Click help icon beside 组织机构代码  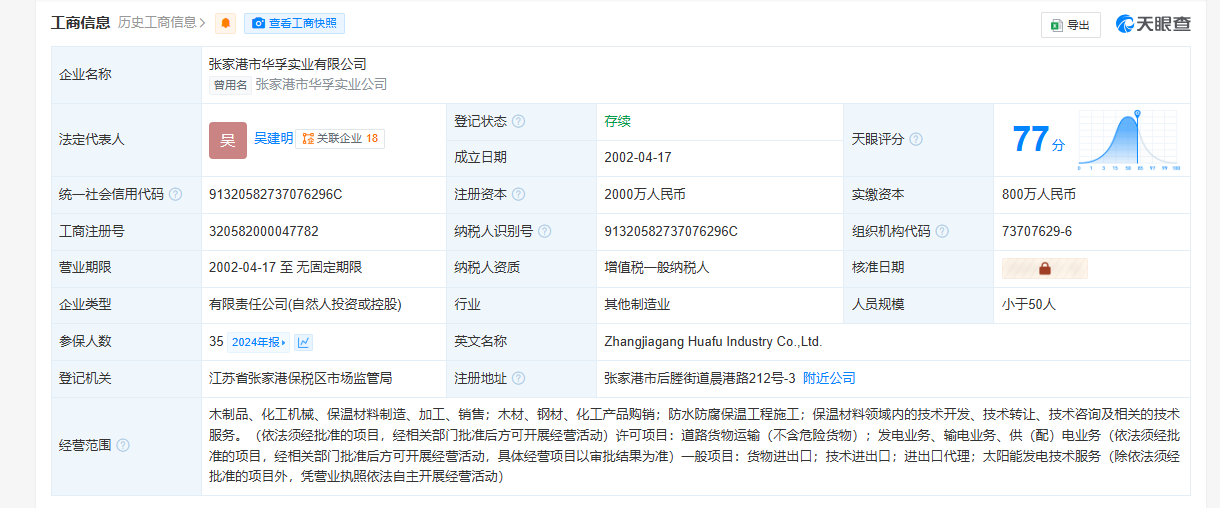(x=941, y=232)
